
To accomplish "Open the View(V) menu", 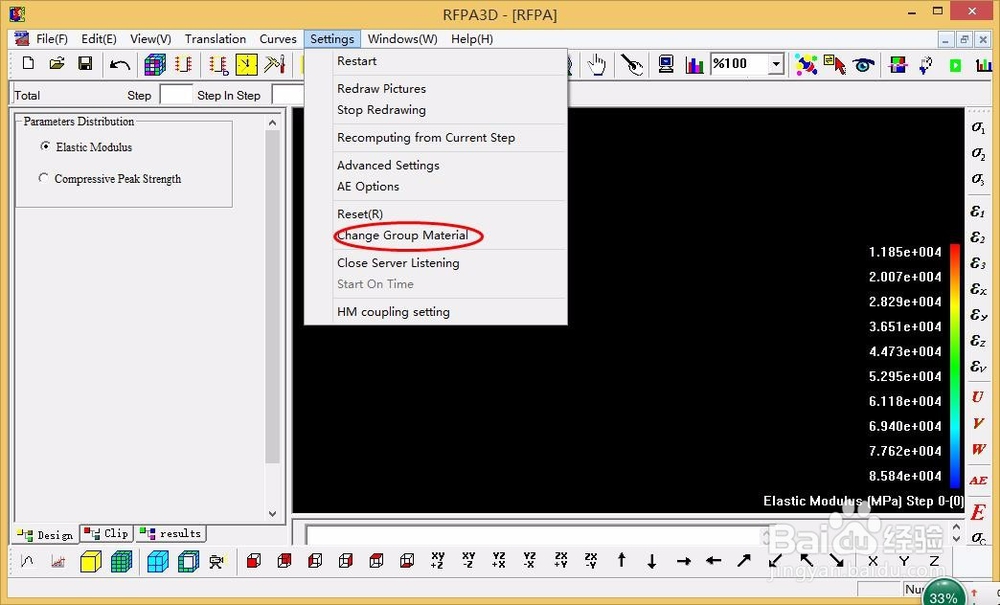I will pyautogui.click(x=151, y=39).
